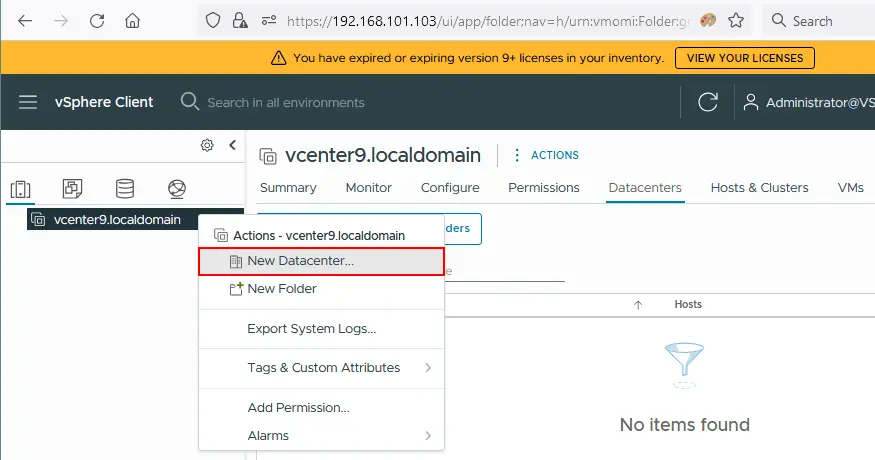
Task: Click the VIEW YOUR LICENSES button
Action: (744, 58)
